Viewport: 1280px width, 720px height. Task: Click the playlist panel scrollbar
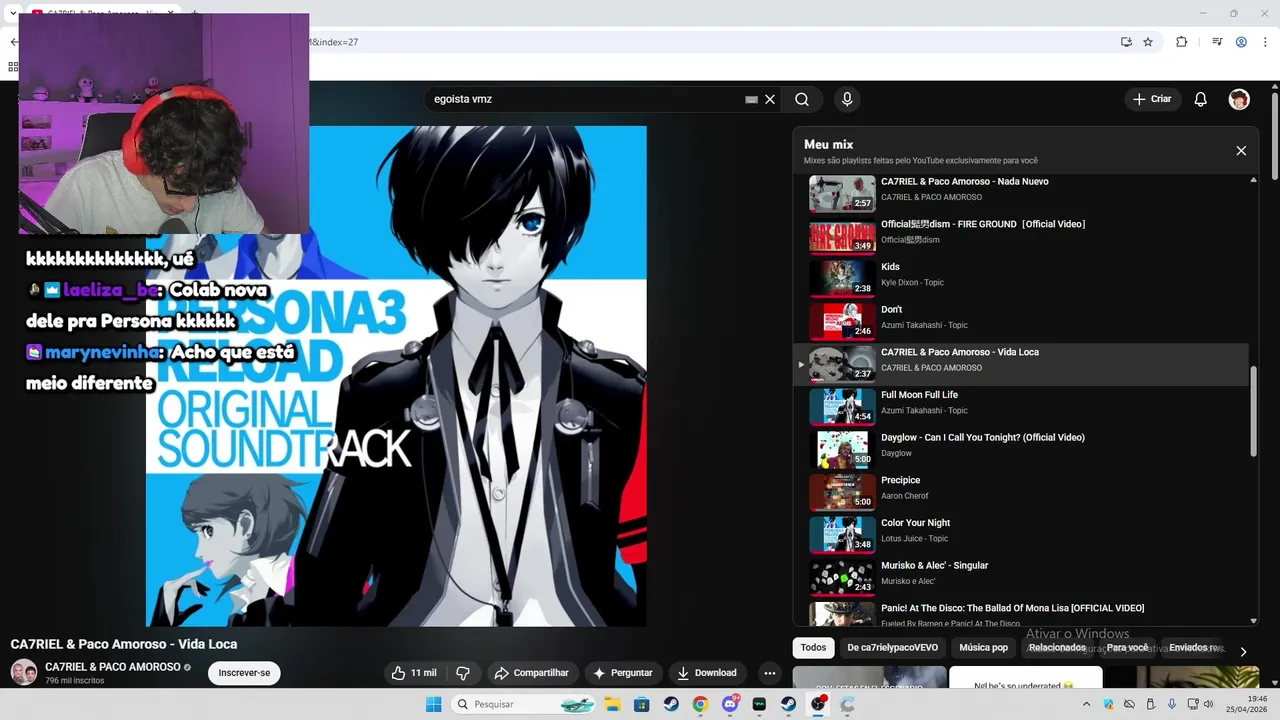(x=1254, y=410)
